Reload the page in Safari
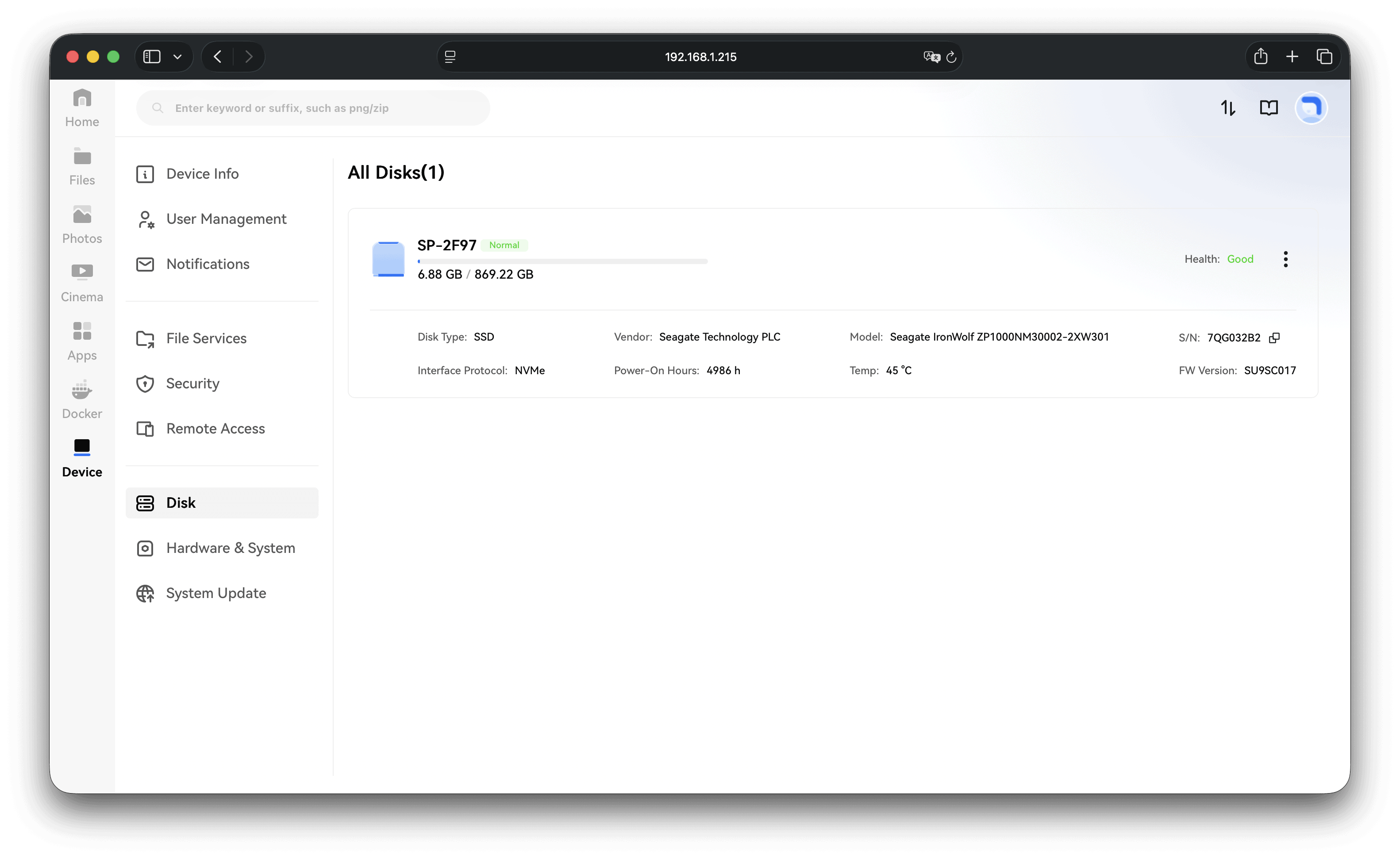 point(951,57)
